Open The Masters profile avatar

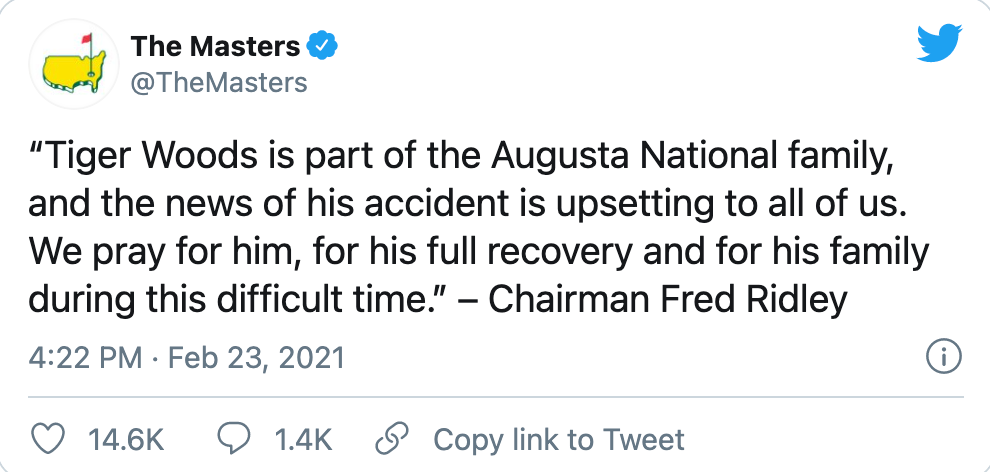point(74,65)
